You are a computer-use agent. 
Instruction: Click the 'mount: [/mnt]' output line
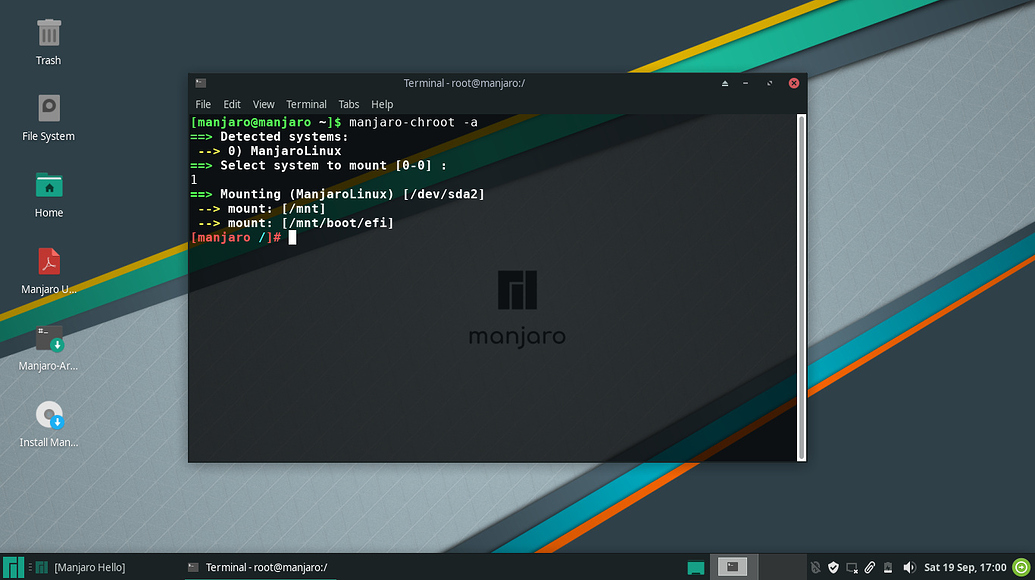click(x=262, y=209)
